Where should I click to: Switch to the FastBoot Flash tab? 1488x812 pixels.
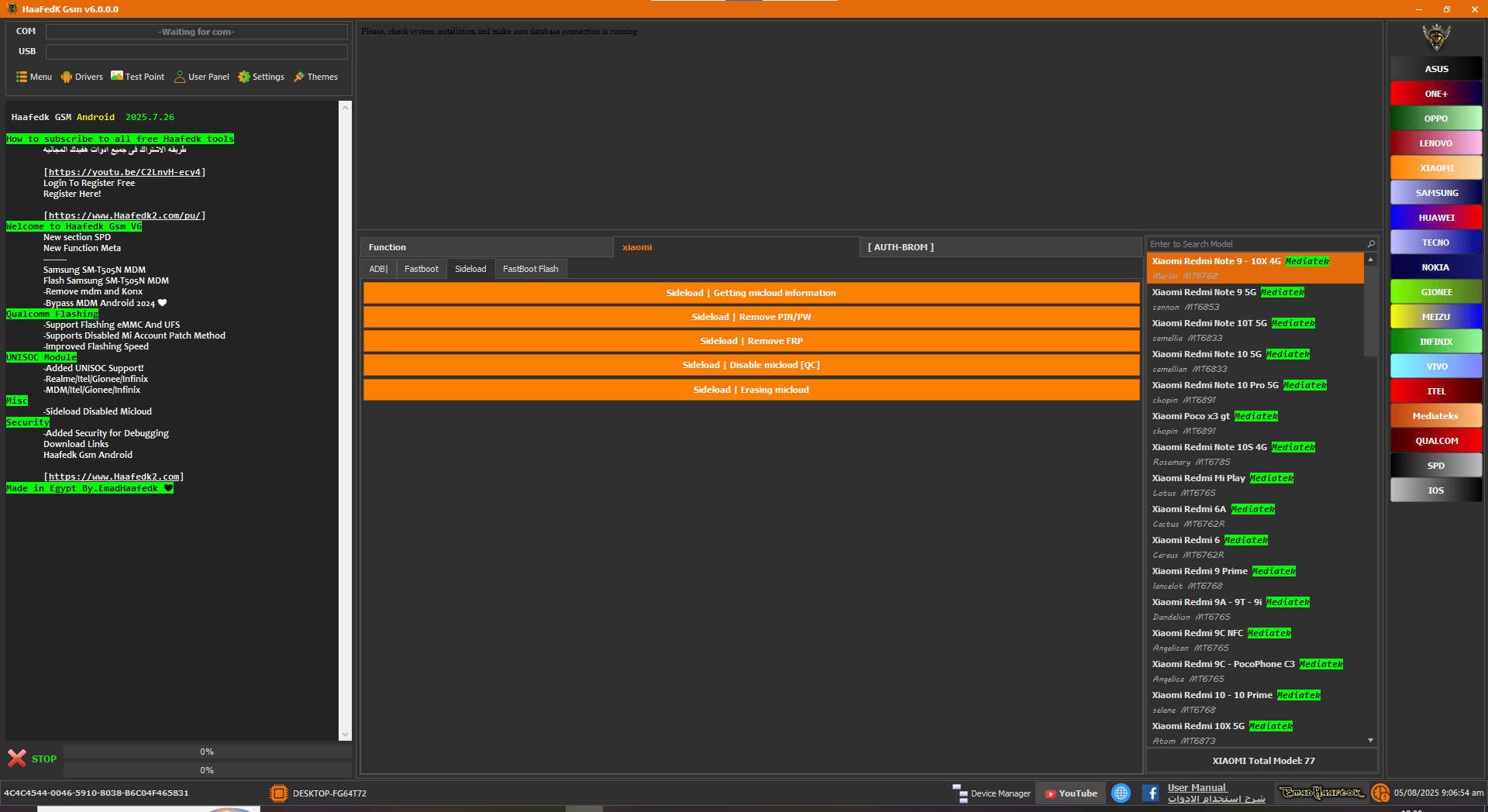[530, 269]
